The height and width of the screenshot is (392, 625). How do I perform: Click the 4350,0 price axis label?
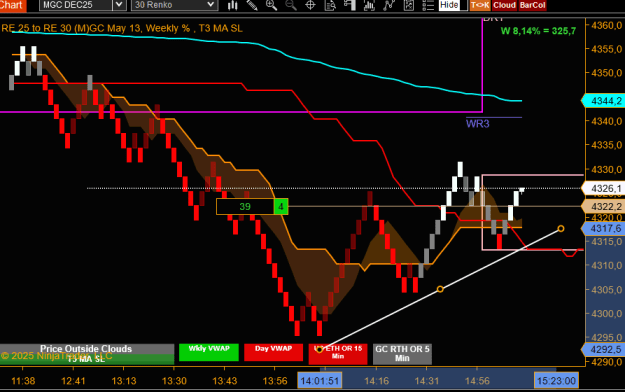(607, 73)
